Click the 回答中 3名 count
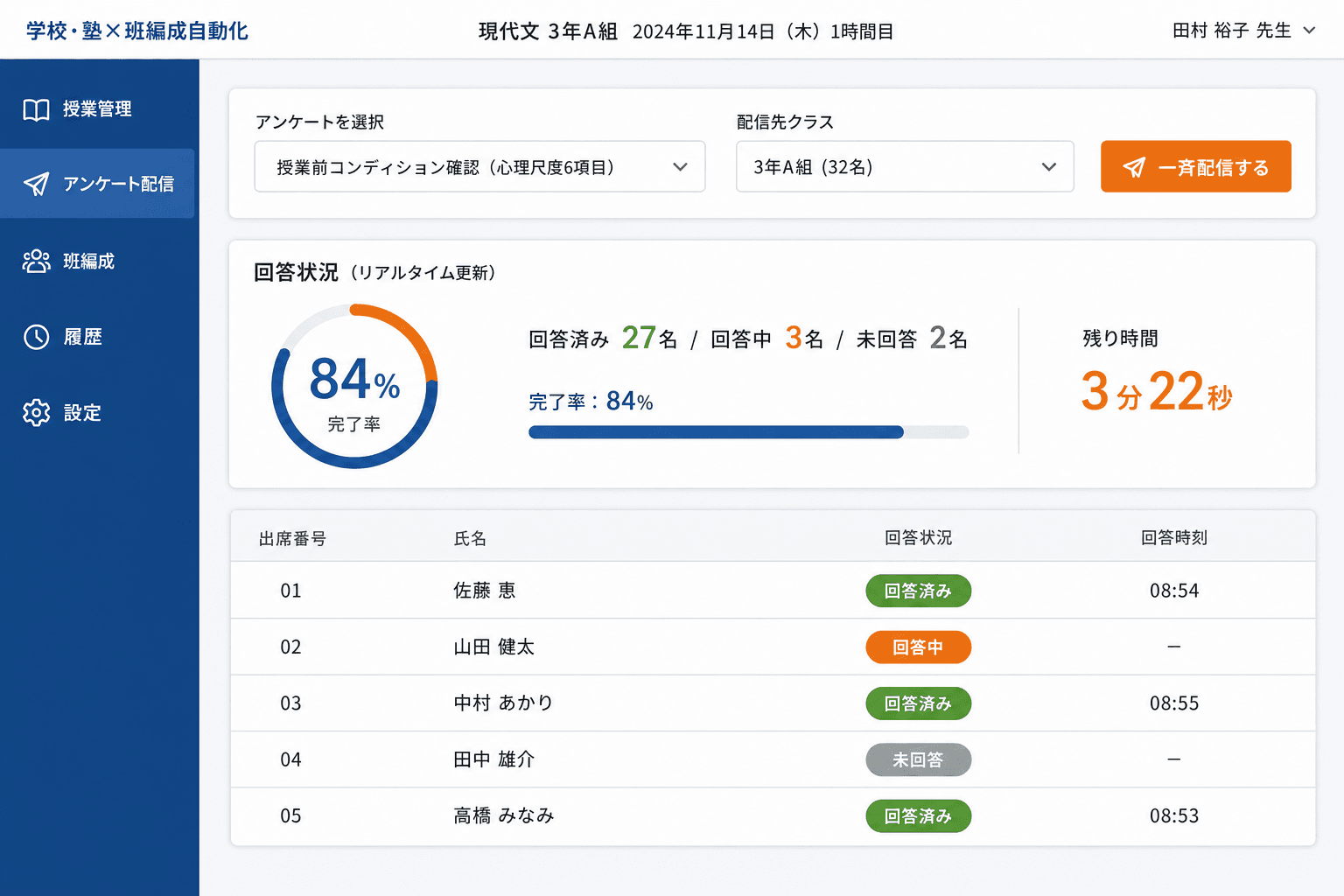 [766, 338]
